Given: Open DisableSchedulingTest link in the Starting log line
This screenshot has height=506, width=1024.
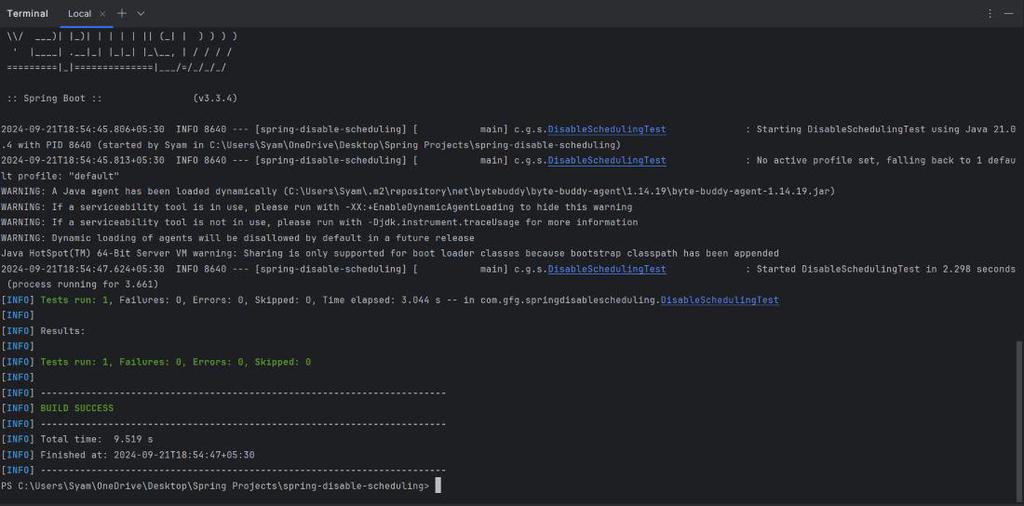Looking at the screenshot, I should (x=606, y=129).
